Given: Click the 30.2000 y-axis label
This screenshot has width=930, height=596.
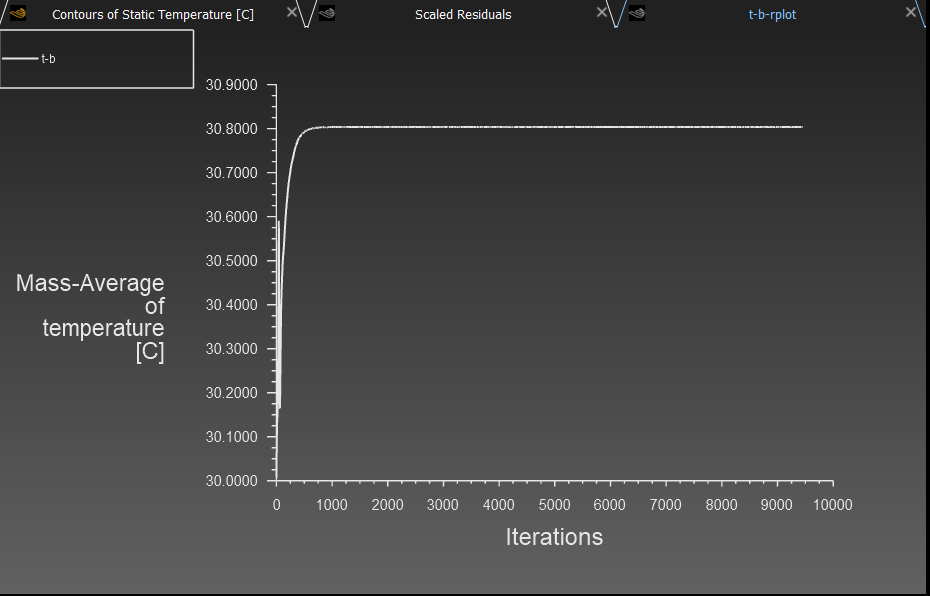Looking at the screenshot, I should [231, 393].
